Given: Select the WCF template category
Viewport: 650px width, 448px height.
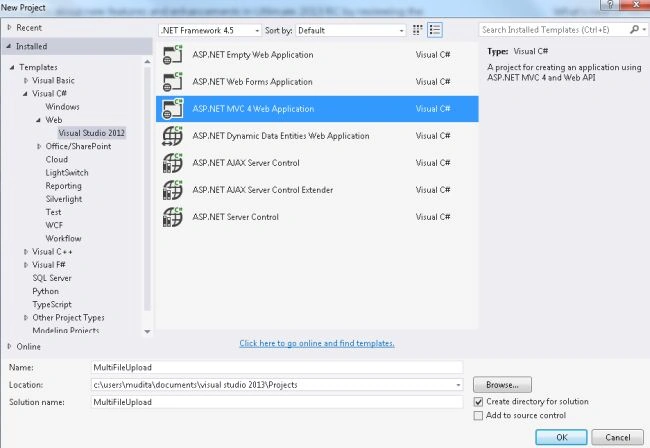Looking at the screenshot, I should click(x=54, y=225).
